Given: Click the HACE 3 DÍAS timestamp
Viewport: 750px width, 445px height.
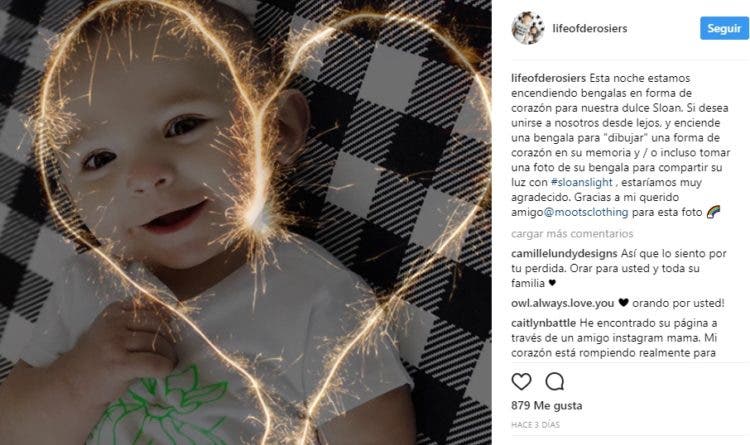Looking at the screenshot, I should click(x=535, y=424).
